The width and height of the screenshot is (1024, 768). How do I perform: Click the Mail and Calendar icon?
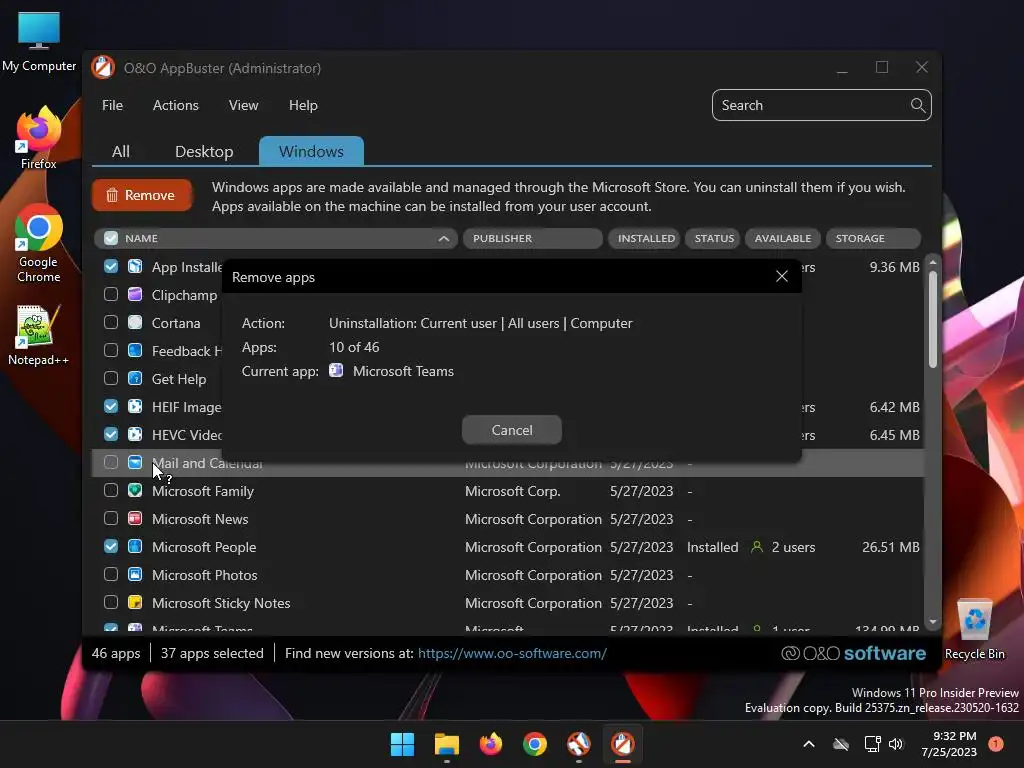(135, 462)
